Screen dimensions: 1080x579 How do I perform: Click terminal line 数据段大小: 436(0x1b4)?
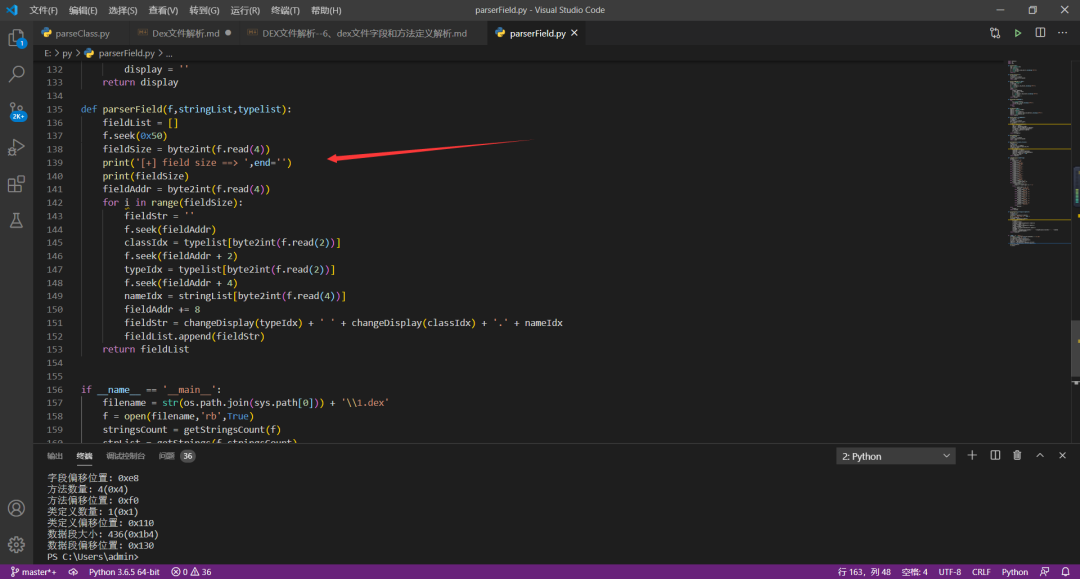tap(103, 534)
